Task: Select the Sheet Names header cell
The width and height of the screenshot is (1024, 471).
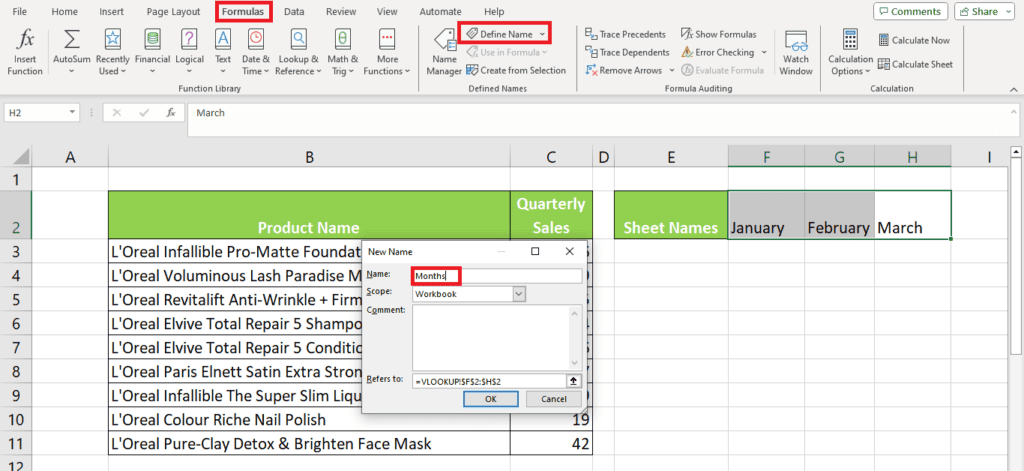Action: click(671, 215)
